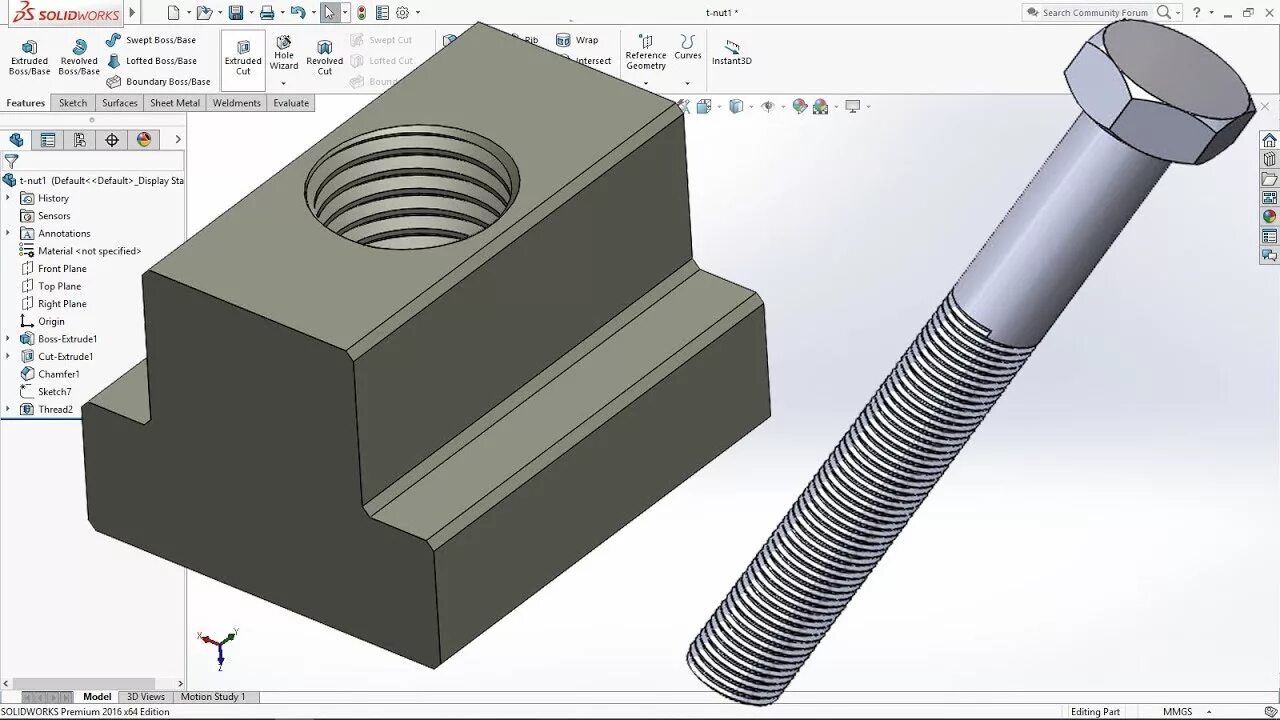This screenshot has width=1280, height=720.
Task: Click the feature tree filter icon
Action: point(11,161)
